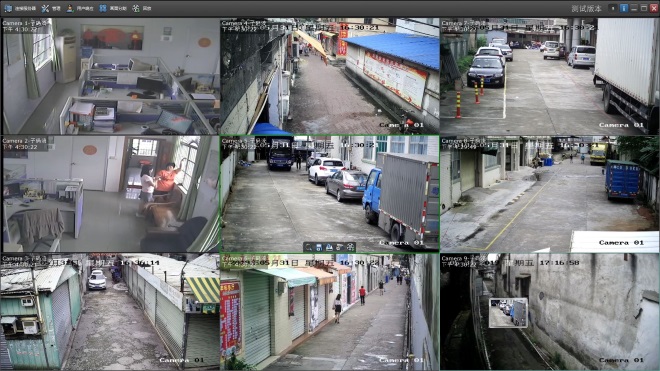The width and height of the screenshot is (660, 371).
Task: Select the pedestrian alley feed with shutters
Action: coord(330,312)
